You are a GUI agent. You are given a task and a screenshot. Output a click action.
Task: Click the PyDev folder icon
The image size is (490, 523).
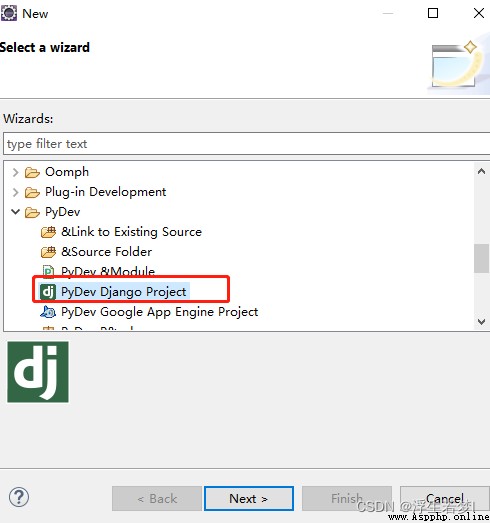32,212
